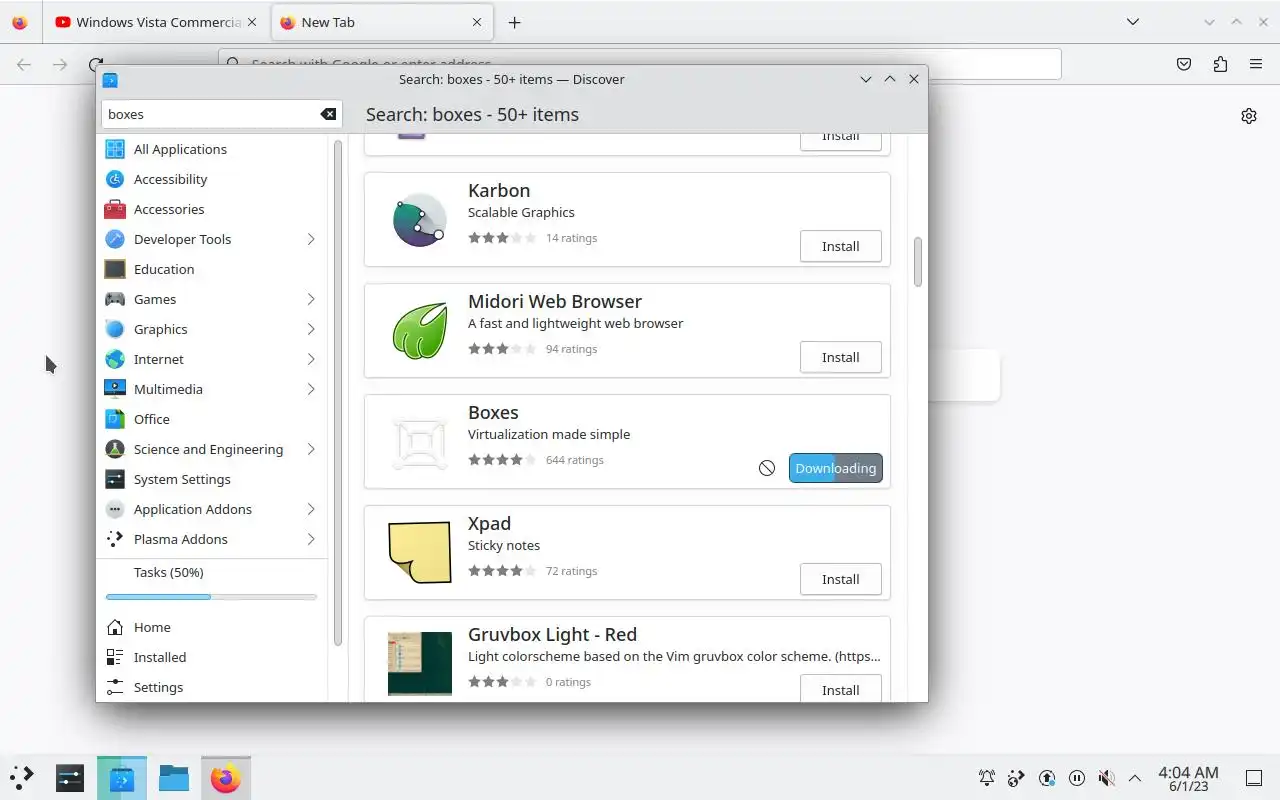Click the Tasks (50%) label
Viewport: 1280px width, 800px height.
[x=169, y=572]
